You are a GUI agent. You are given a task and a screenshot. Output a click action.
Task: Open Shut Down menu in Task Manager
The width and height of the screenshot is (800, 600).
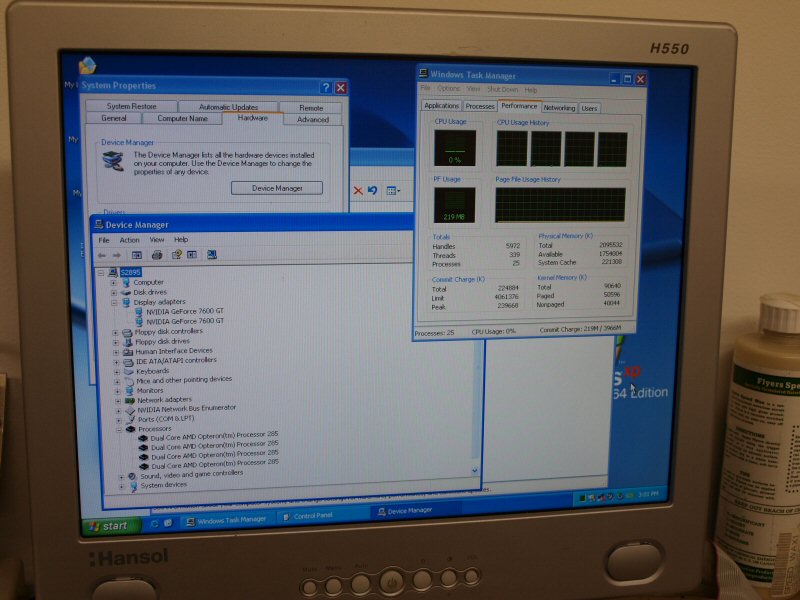pyautogui.click(x=502, y=89)
